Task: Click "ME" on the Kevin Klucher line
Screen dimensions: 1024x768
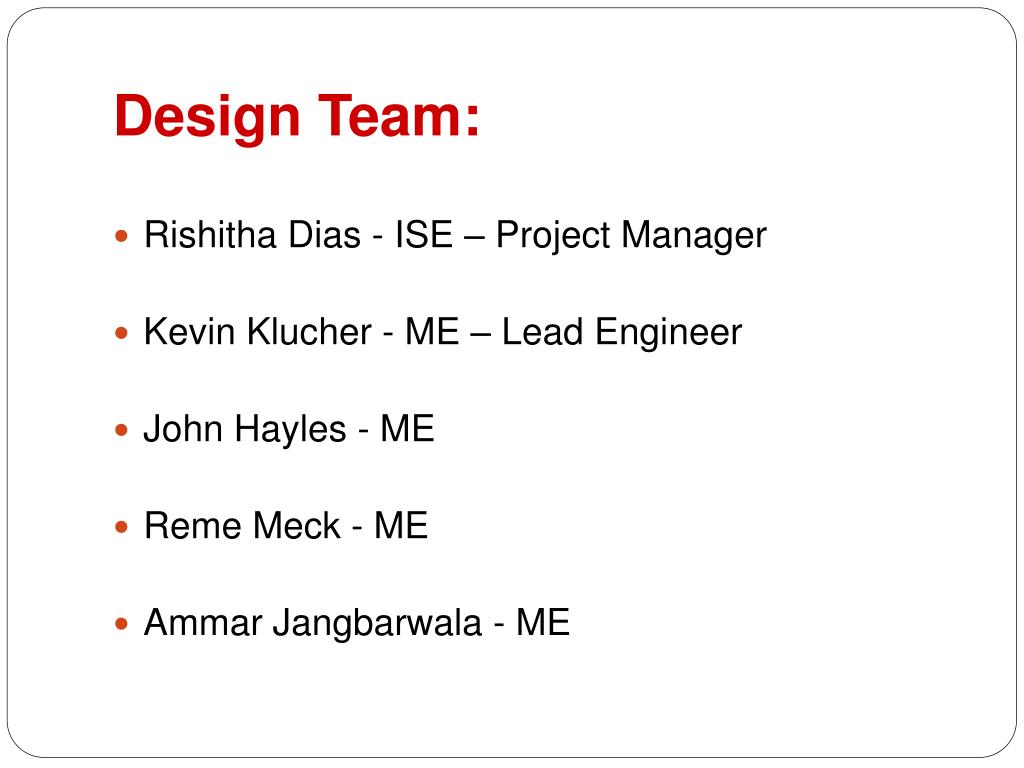Action: (x=432, y=331)
